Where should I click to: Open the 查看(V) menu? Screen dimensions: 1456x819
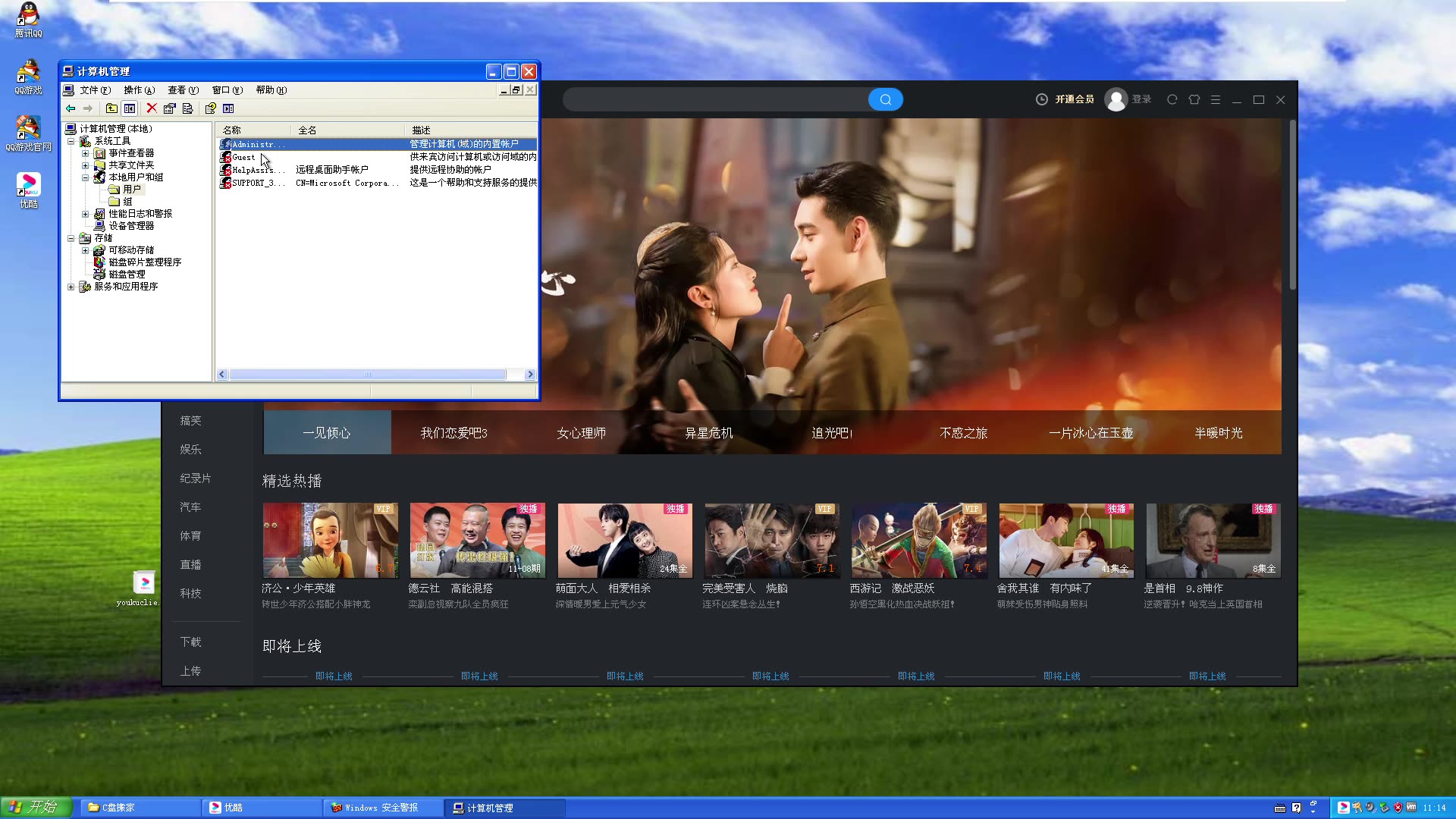click(183, 89)
